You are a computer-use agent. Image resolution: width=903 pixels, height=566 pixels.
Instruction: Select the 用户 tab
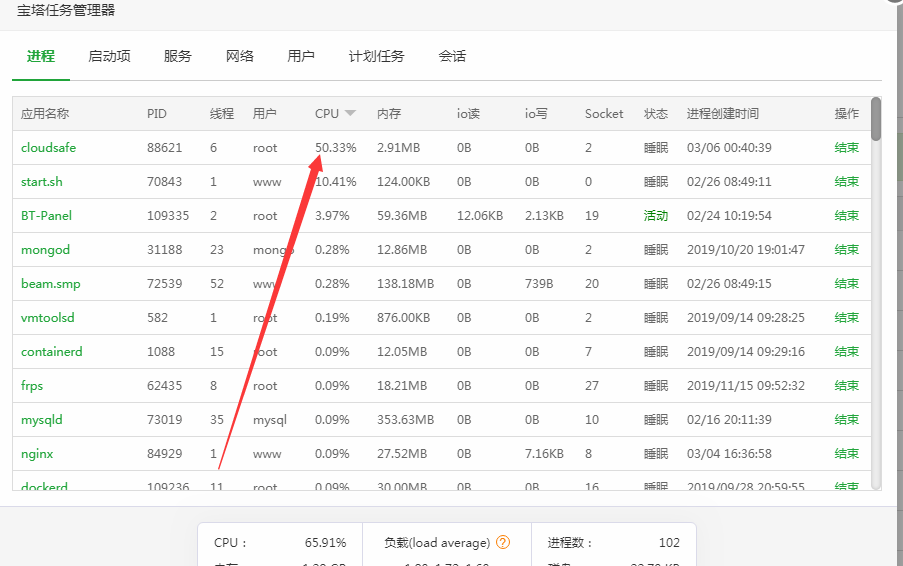[301, 57]
